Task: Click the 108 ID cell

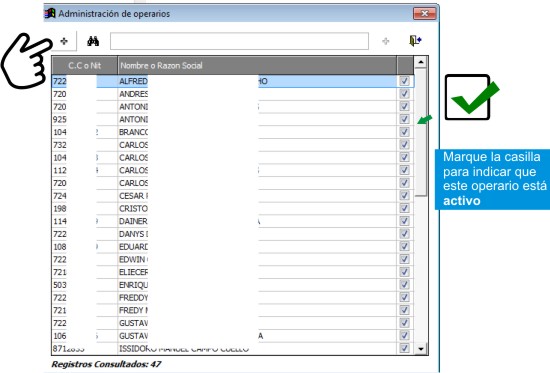Action: click(x=85, y=247)
